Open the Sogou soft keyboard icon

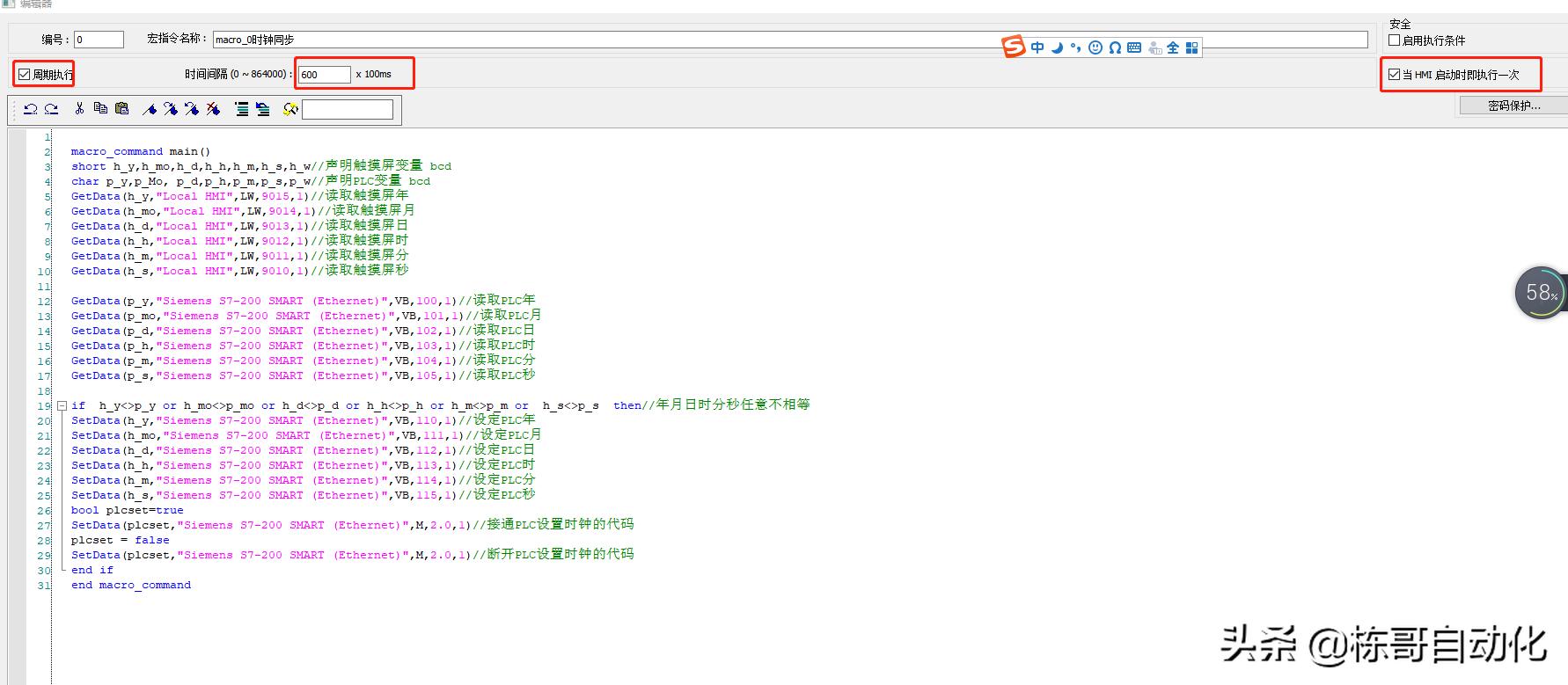[1134, 47]
